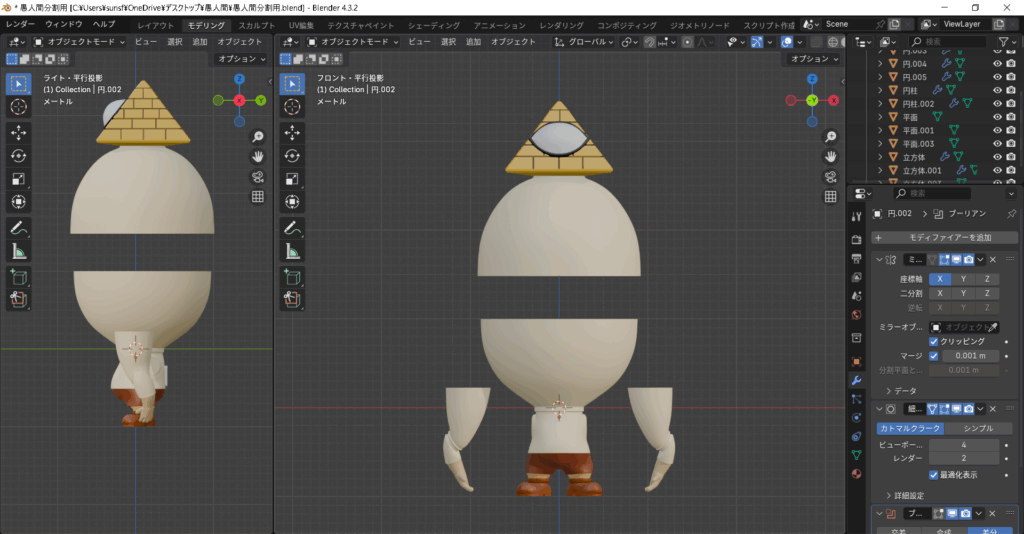Click the マージ distance value field
Image resolution: width=1024 pixels, height=534 pixels.
coord(968,355)
